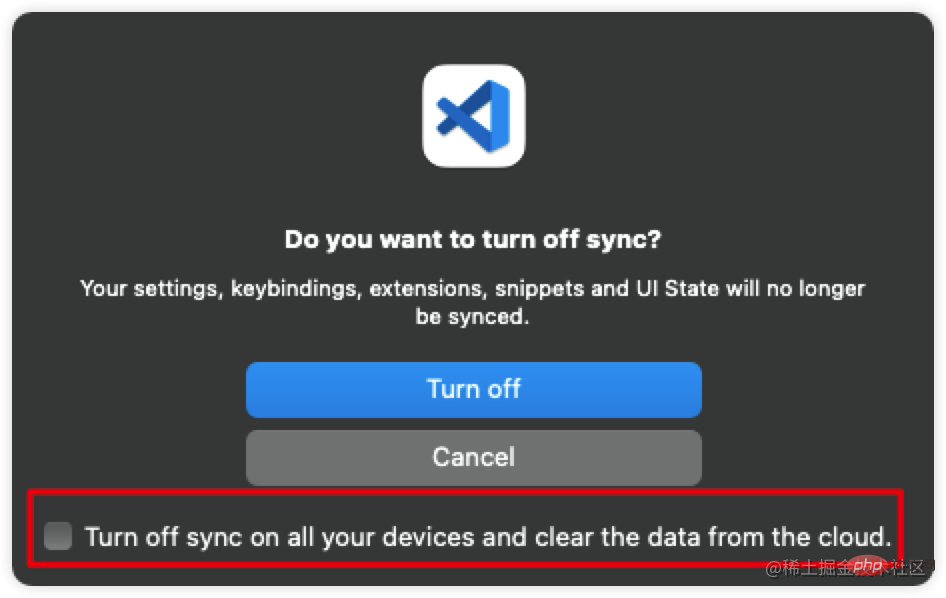The image size is (946, 598).
Task: Enable the turn off sync on all devices checkbox
Action: (x=59, y=536)
